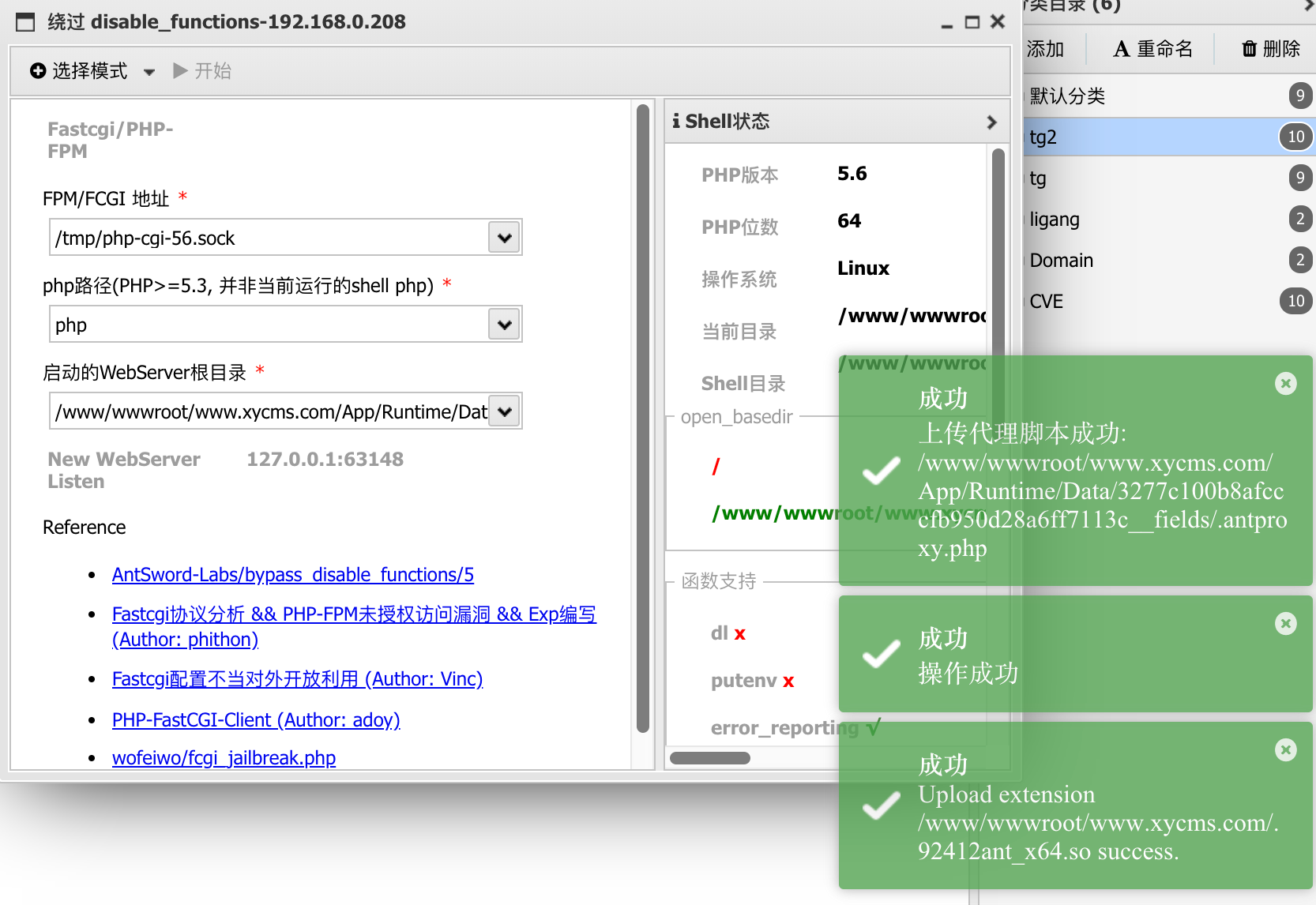Click the 开始 start play button
This screenshot has width=1316, height=905.
pos(201,71)
